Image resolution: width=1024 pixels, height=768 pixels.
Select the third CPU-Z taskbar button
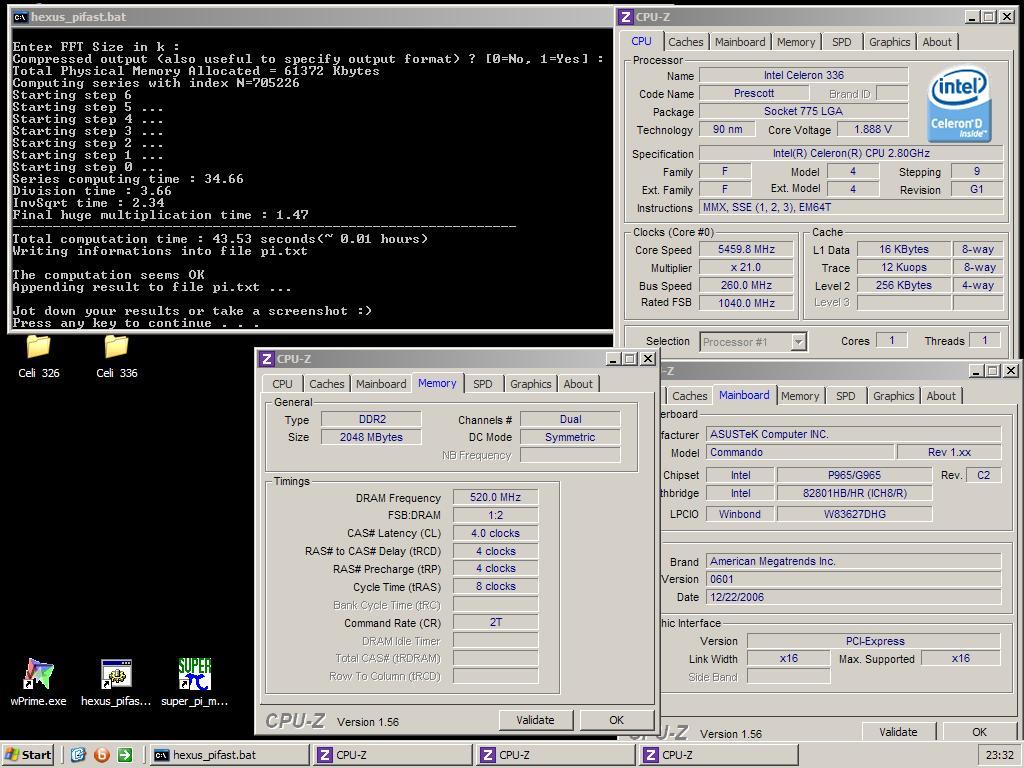(718, 755)
